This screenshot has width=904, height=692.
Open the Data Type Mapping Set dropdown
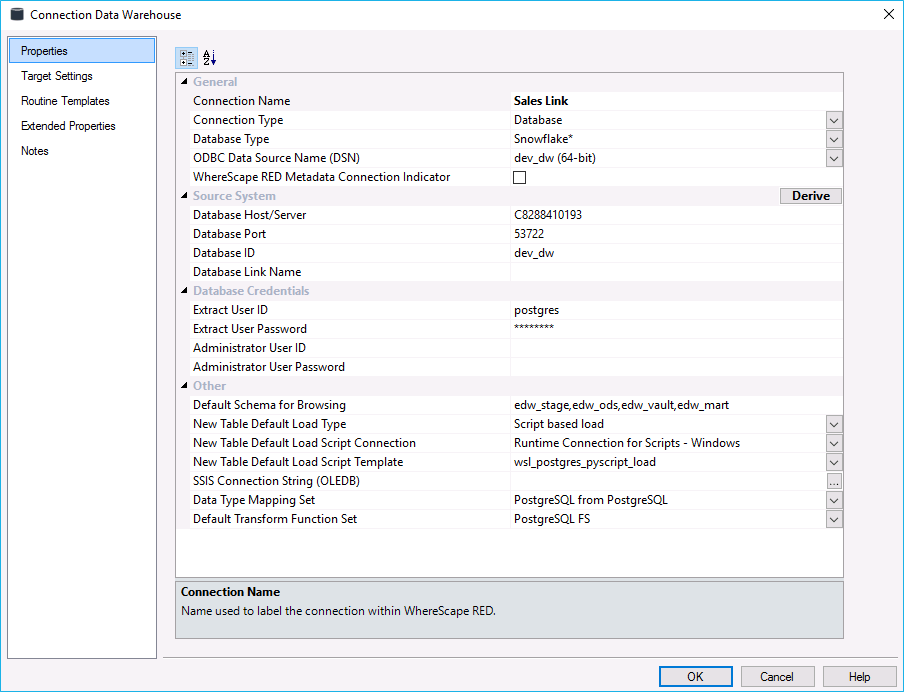click(x=834, y=501)
